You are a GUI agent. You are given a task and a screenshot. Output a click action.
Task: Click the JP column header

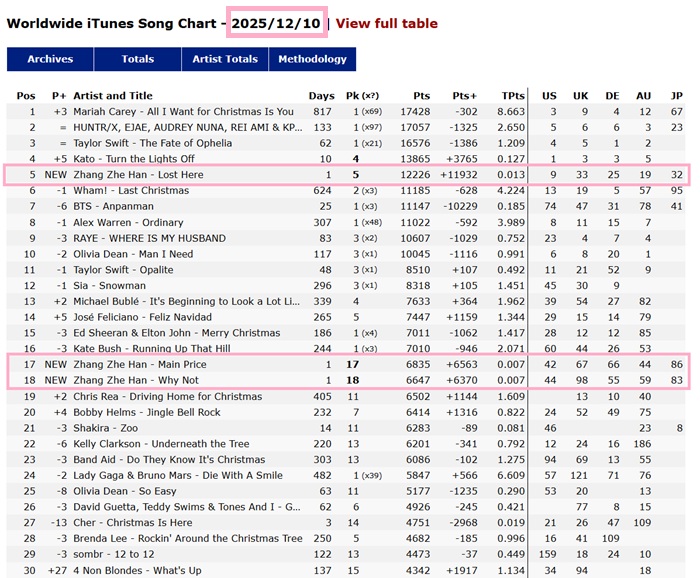pyautogui.click(x=677, y=95)
